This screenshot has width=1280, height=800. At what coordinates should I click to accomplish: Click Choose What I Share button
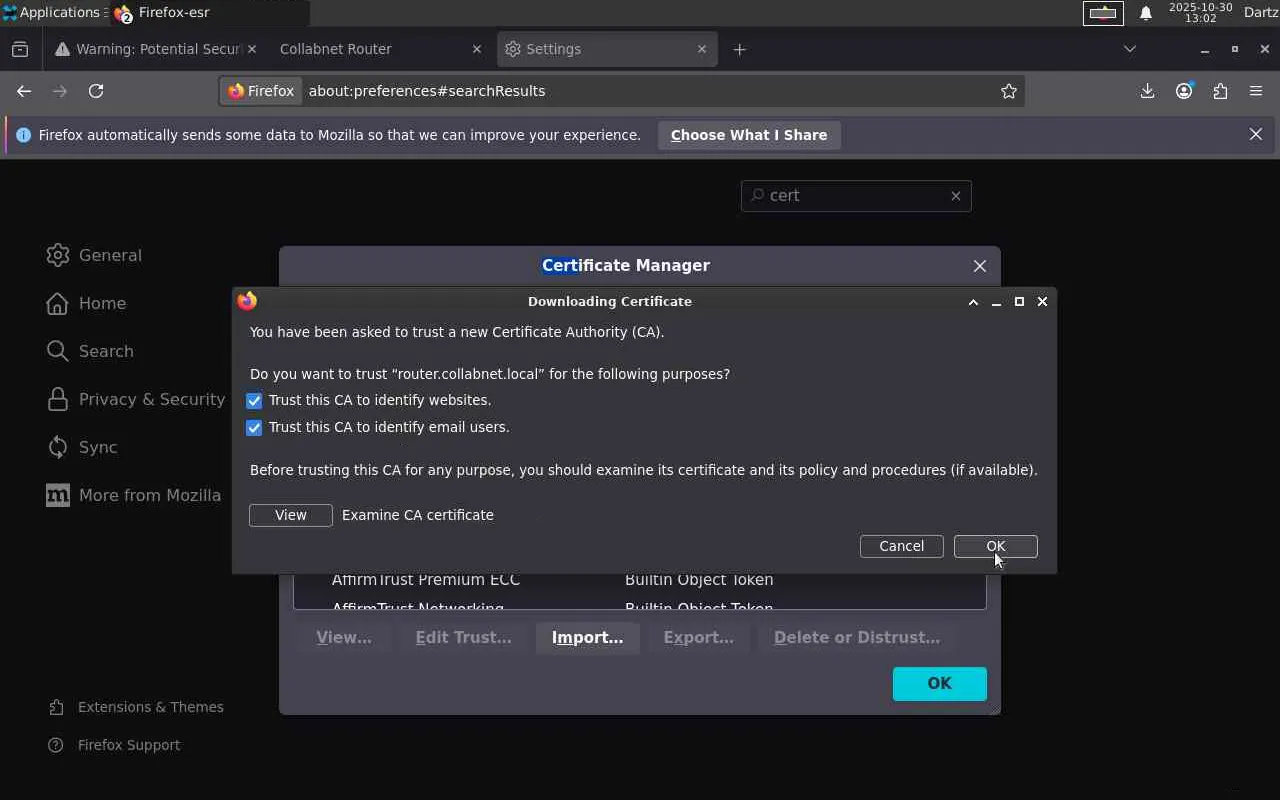click(x=749, y=135)
